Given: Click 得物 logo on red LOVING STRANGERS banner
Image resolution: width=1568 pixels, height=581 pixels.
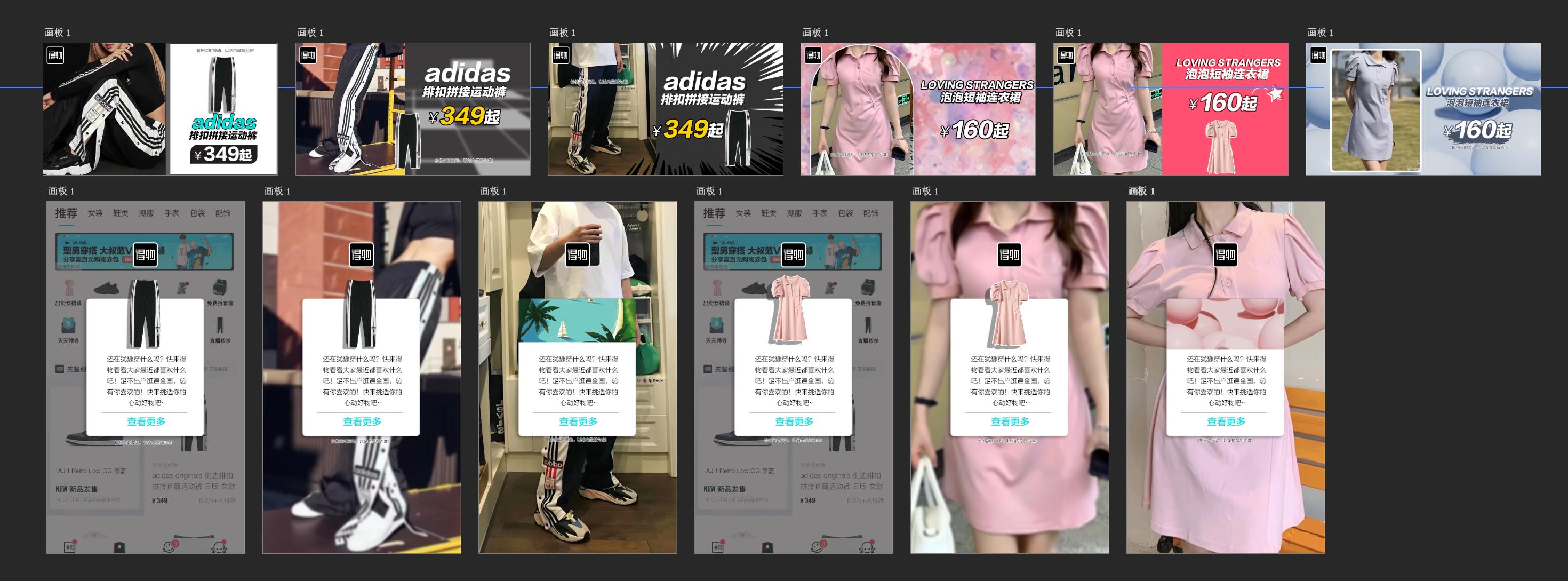Looking at the screenshot, I should point(1066,55).
